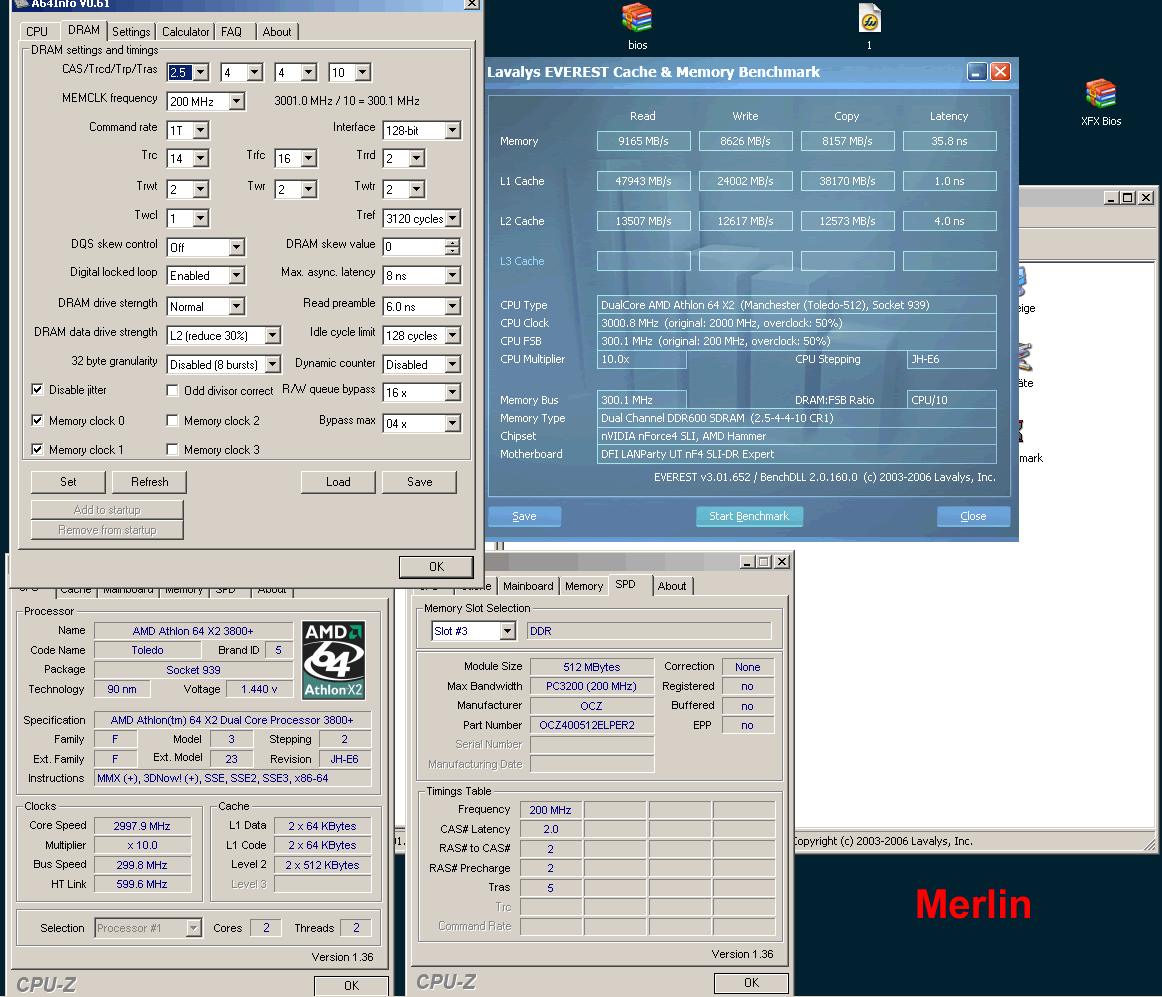Open the Idle cycle limit 128 cycles dropdown
1162x997 pixels.
click(452, 336)
